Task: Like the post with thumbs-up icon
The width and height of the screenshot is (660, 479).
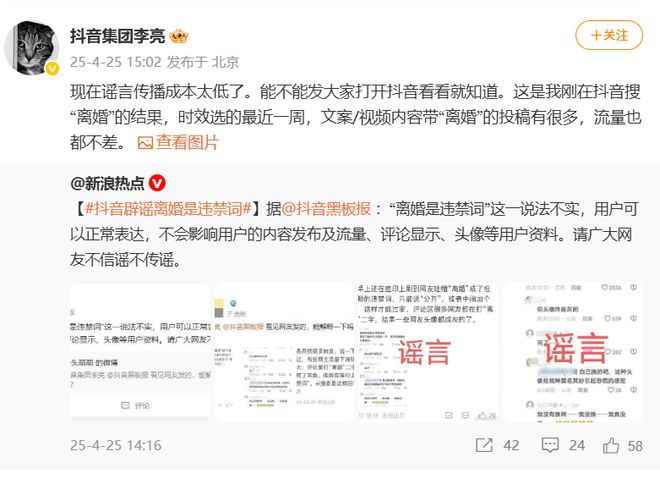Action: (611, 445)
